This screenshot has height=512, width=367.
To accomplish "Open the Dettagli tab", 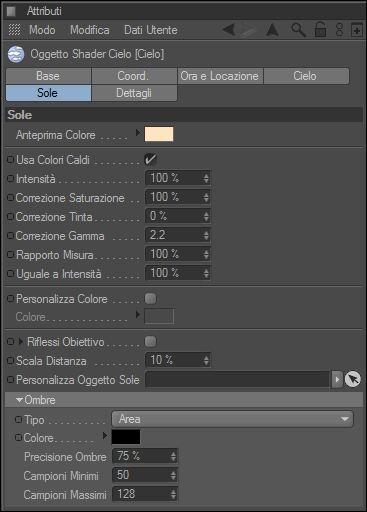I will (x=134, y=93).
